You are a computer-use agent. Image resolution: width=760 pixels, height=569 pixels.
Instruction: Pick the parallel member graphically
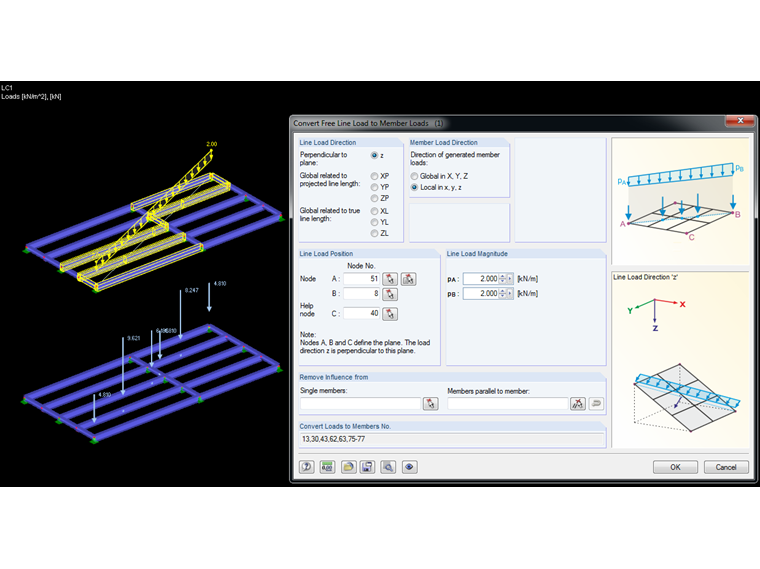(x=578, y=403)
